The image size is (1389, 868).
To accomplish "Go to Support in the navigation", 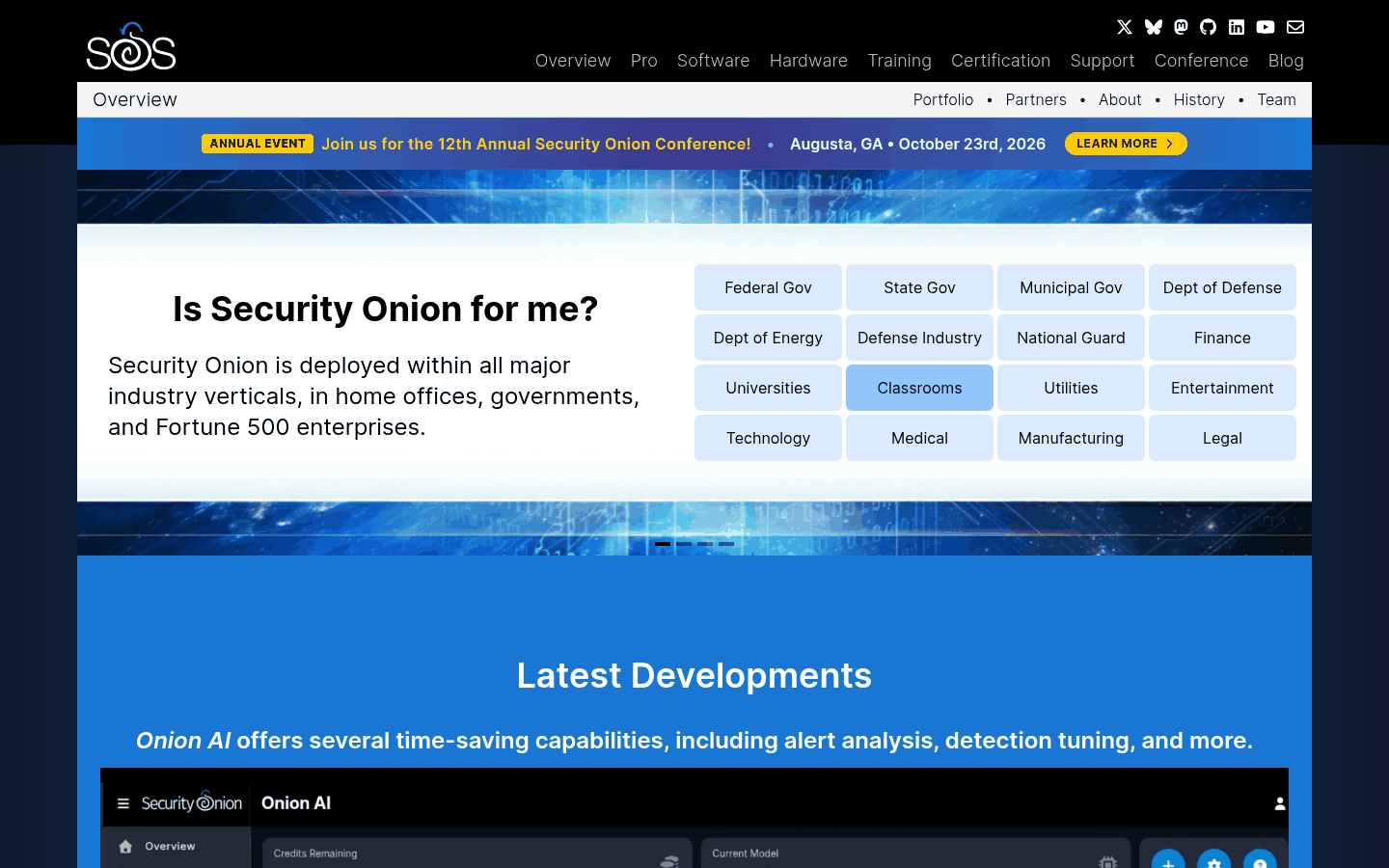I will click(1103, 61).
